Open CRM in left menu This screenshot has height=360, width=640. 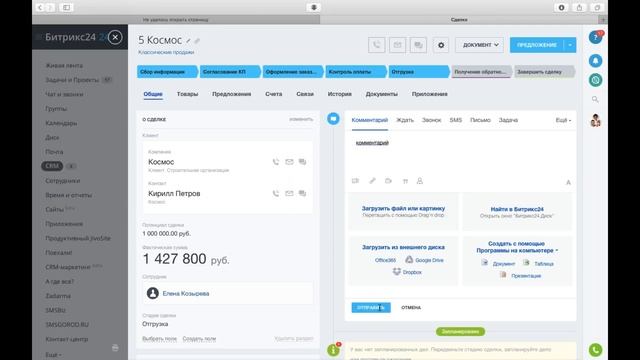tap(52, 166)
